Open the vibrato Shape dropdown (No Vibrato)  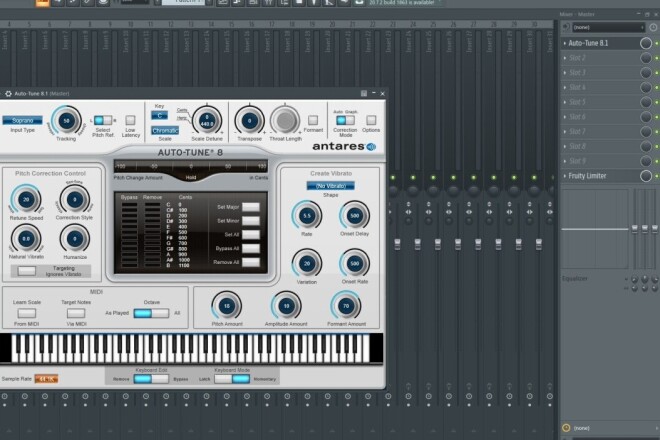330,186
